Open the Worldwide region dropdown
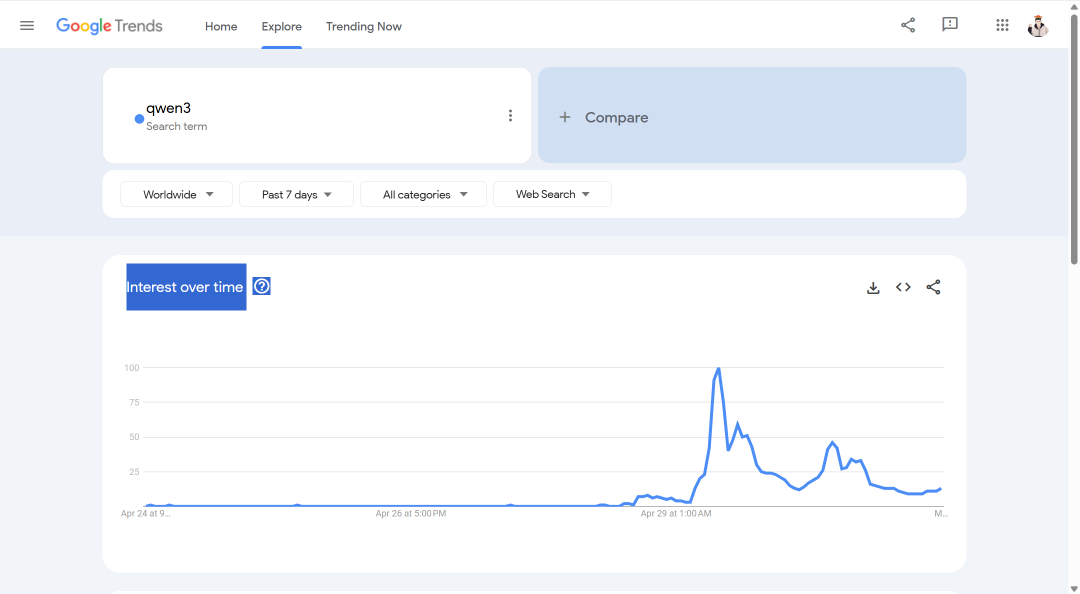Viewport: 1080px width, 594px height. click(176, 194)
